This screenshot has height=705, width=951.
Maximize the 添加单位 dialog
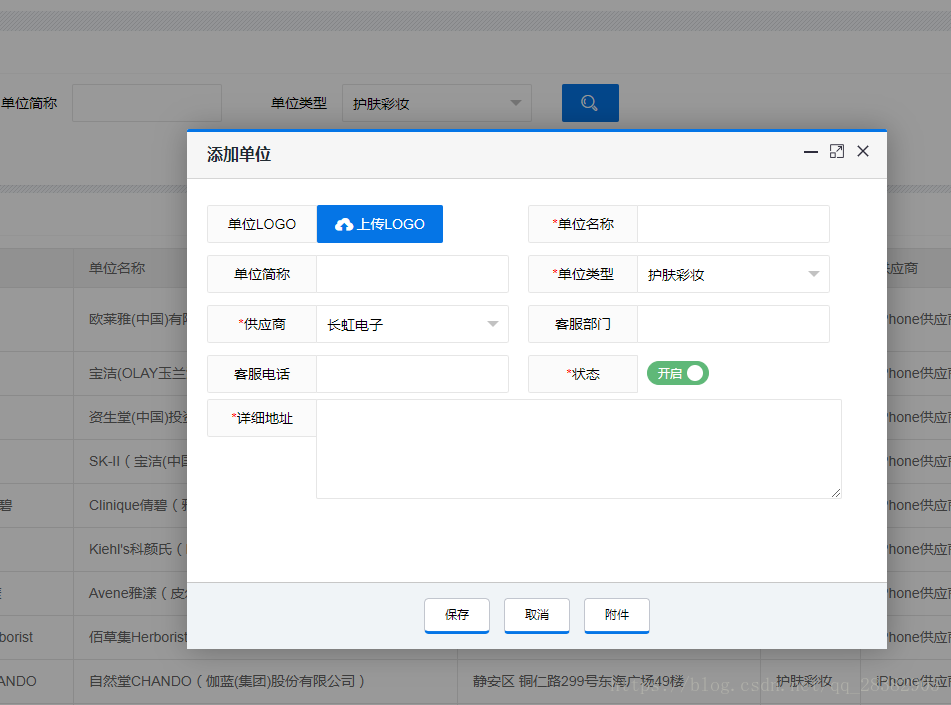click(x=836, y=152)
